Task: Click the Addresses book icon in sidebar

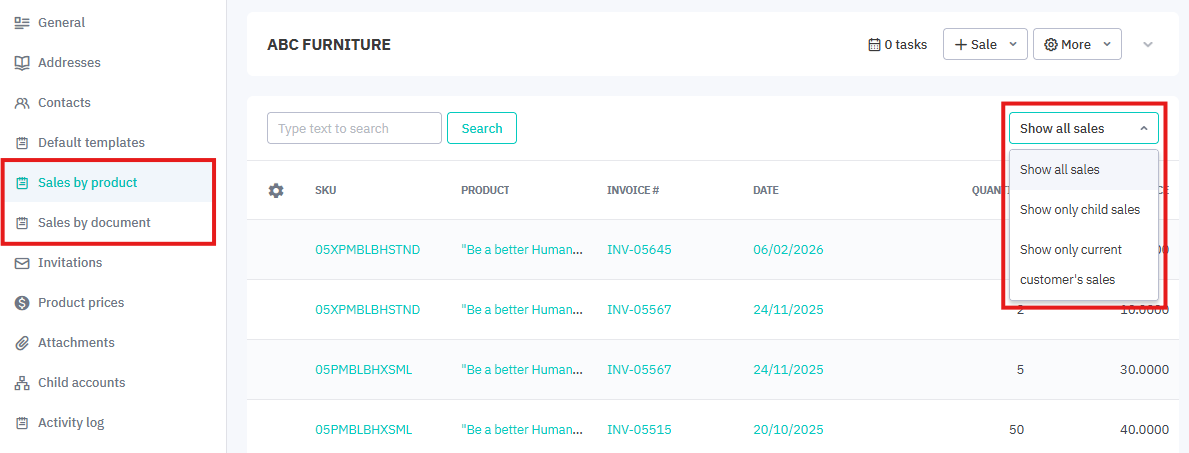Action: [x=22, y=63]
